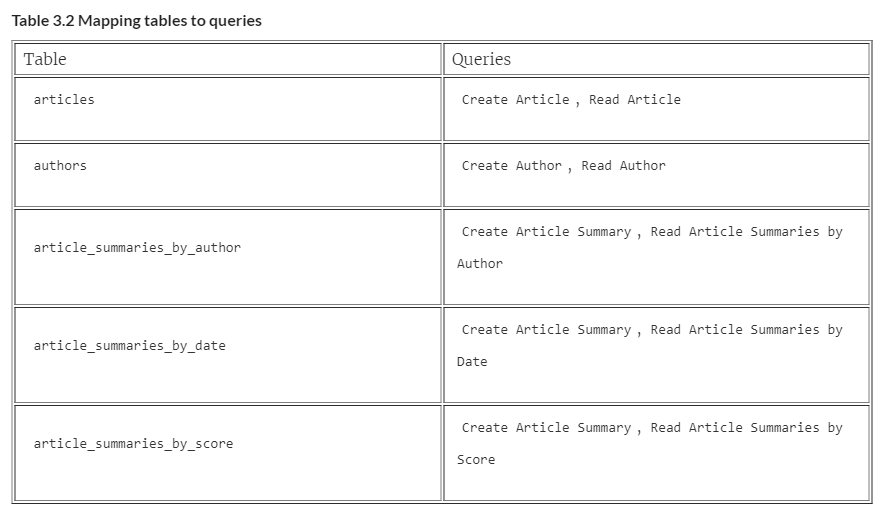Click the Queries column header
Viewport: 877px width, 512px height.
(481, 59)
